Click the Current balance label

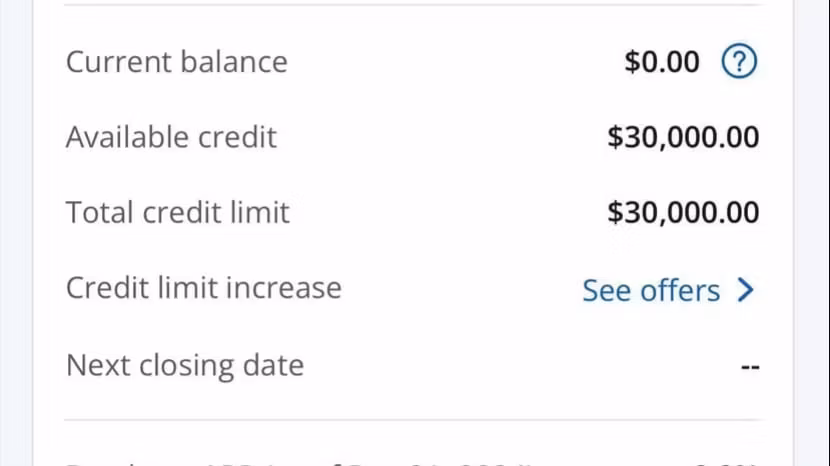pos(176,62)
